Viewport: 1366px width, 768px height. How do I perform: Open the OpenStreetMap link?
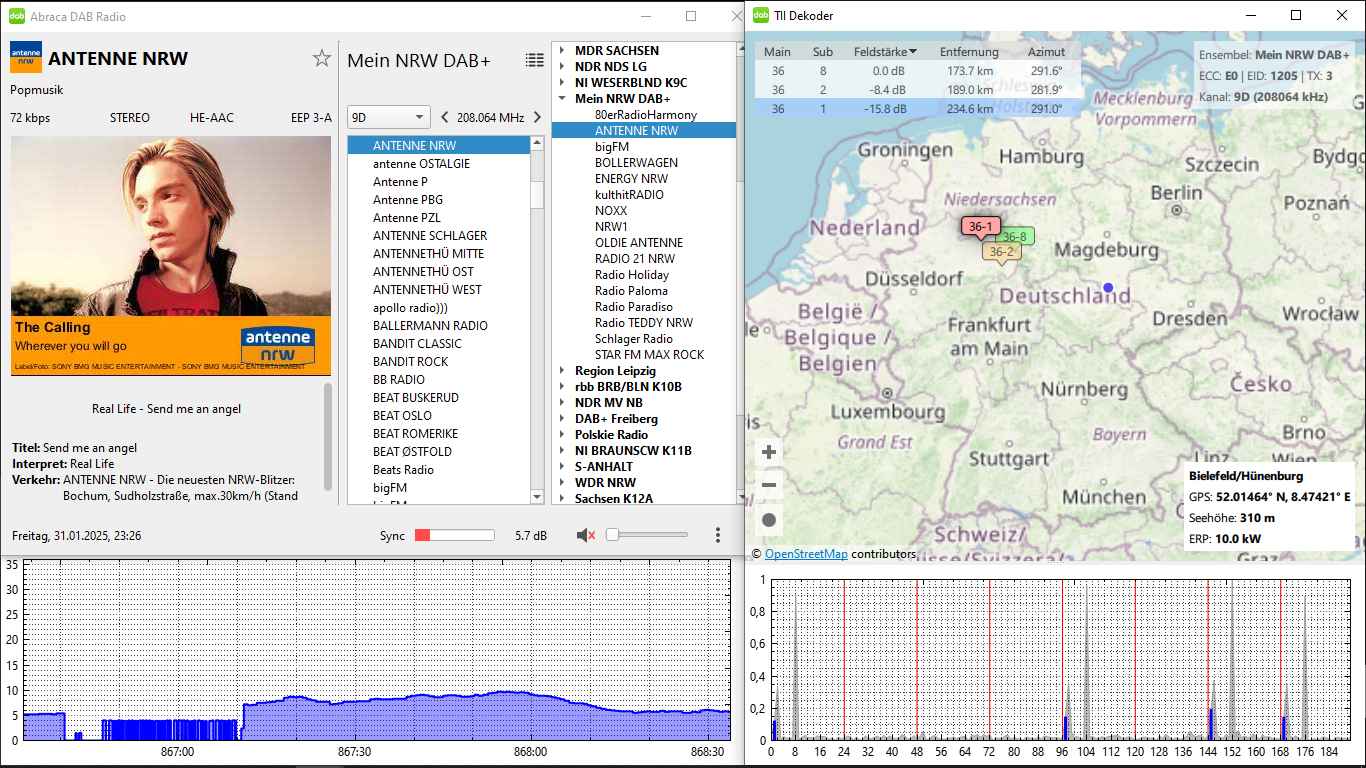(806, 554)
